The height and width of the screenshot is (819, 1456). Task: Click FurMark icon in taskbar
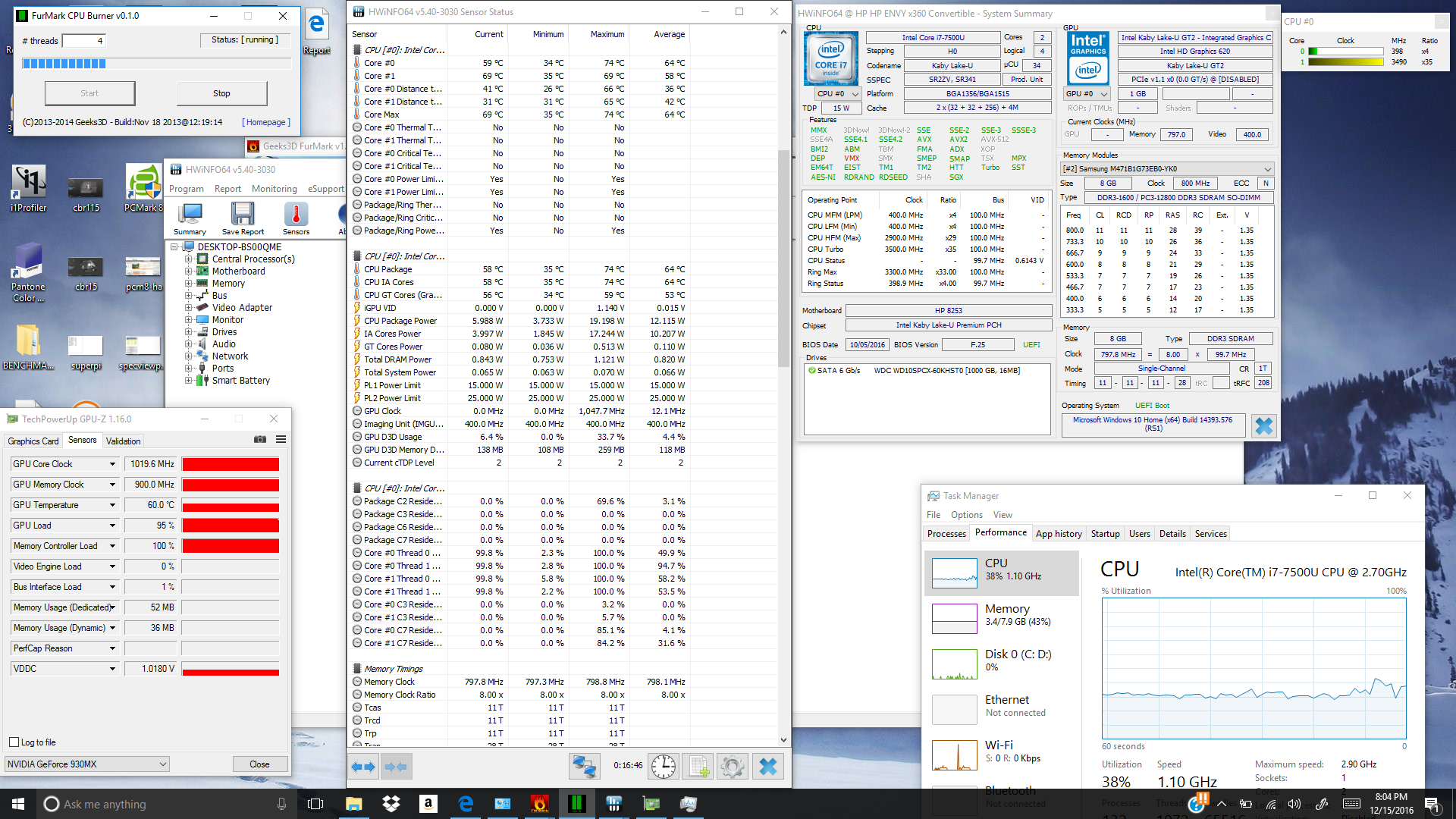coord(540,804)
